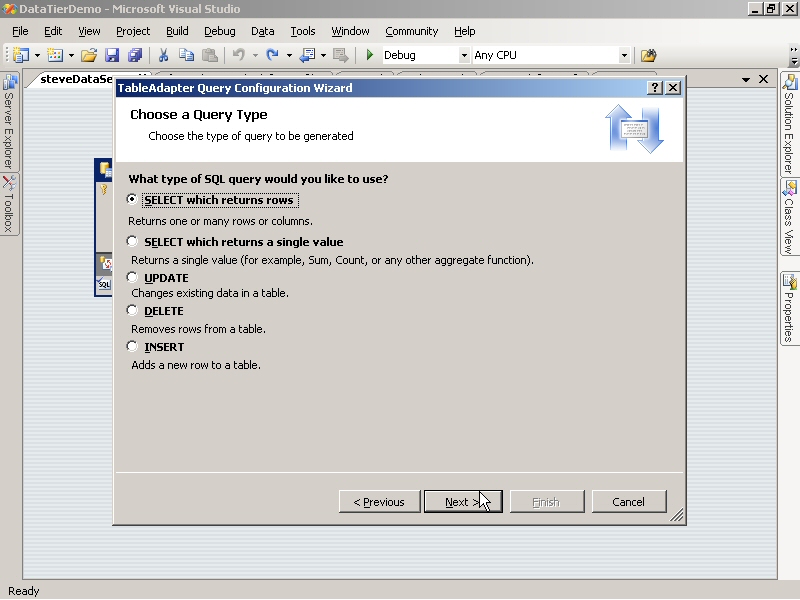Click the Save All icon
The image size is (800, 600).
pyautogui.click(x=135, y=55)
